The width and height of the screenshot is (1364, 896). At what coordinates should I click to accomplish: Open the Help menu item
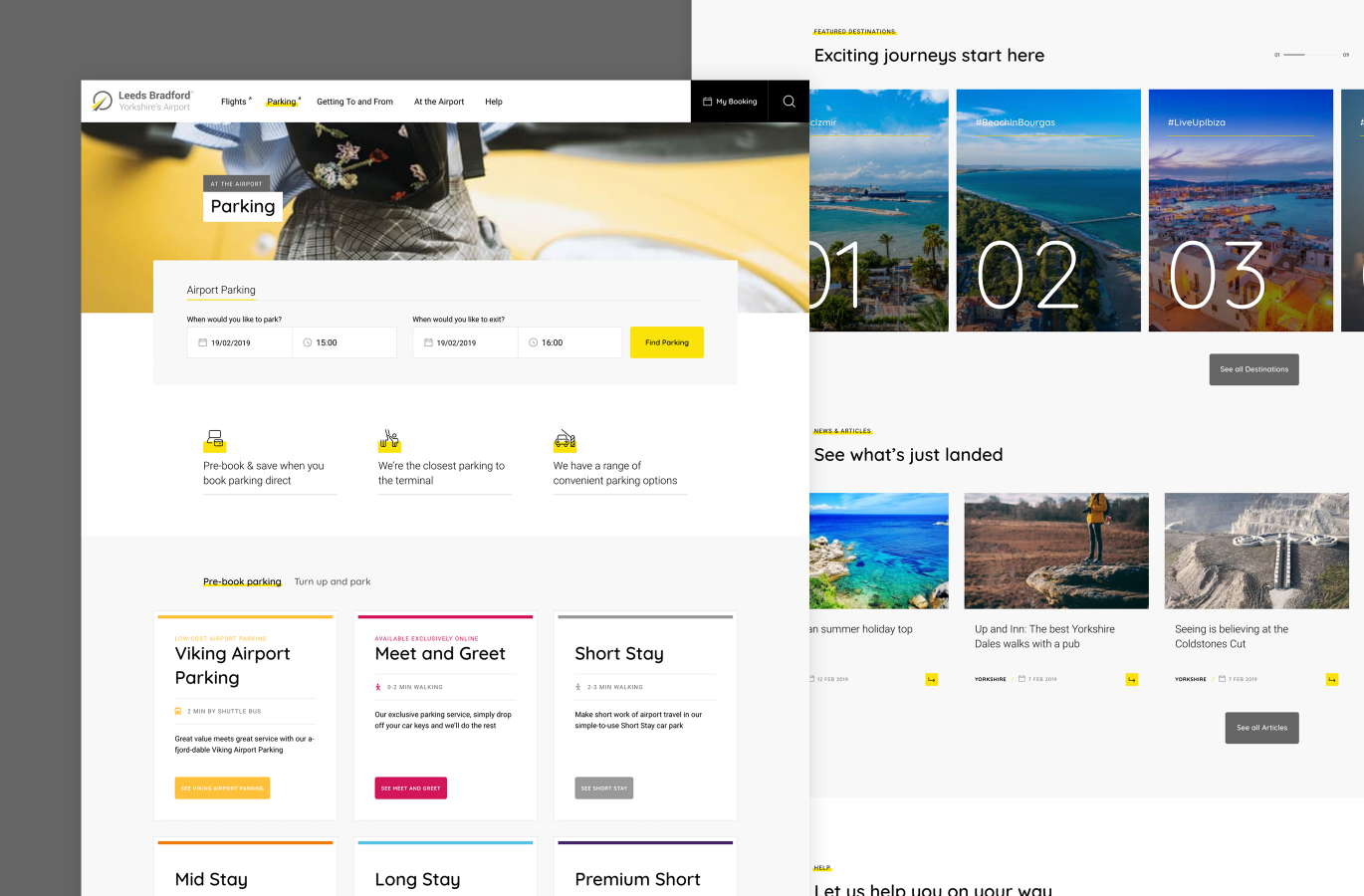point(494,102)
